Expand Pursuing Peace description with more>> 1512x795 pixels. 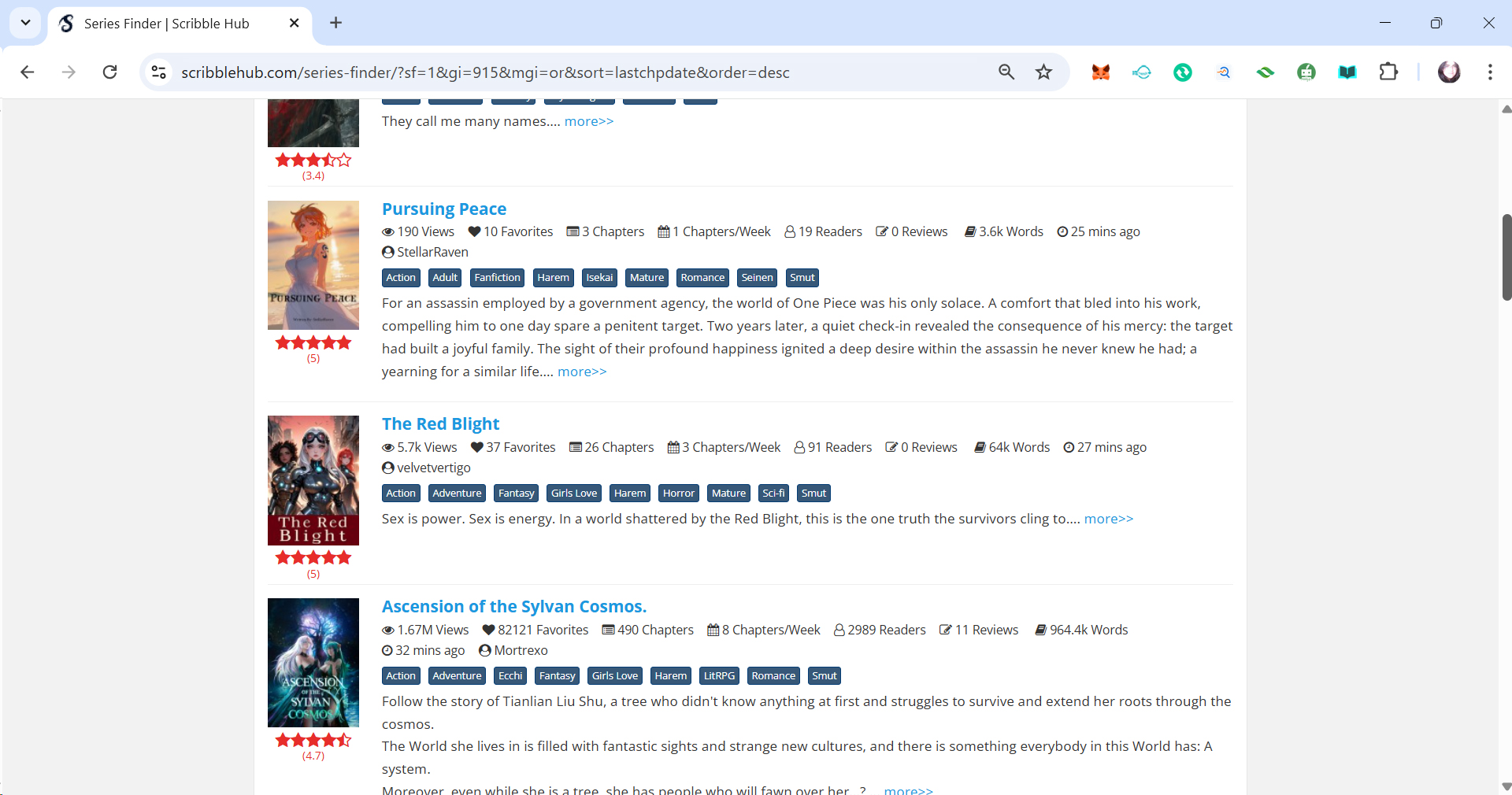[582, 372]
